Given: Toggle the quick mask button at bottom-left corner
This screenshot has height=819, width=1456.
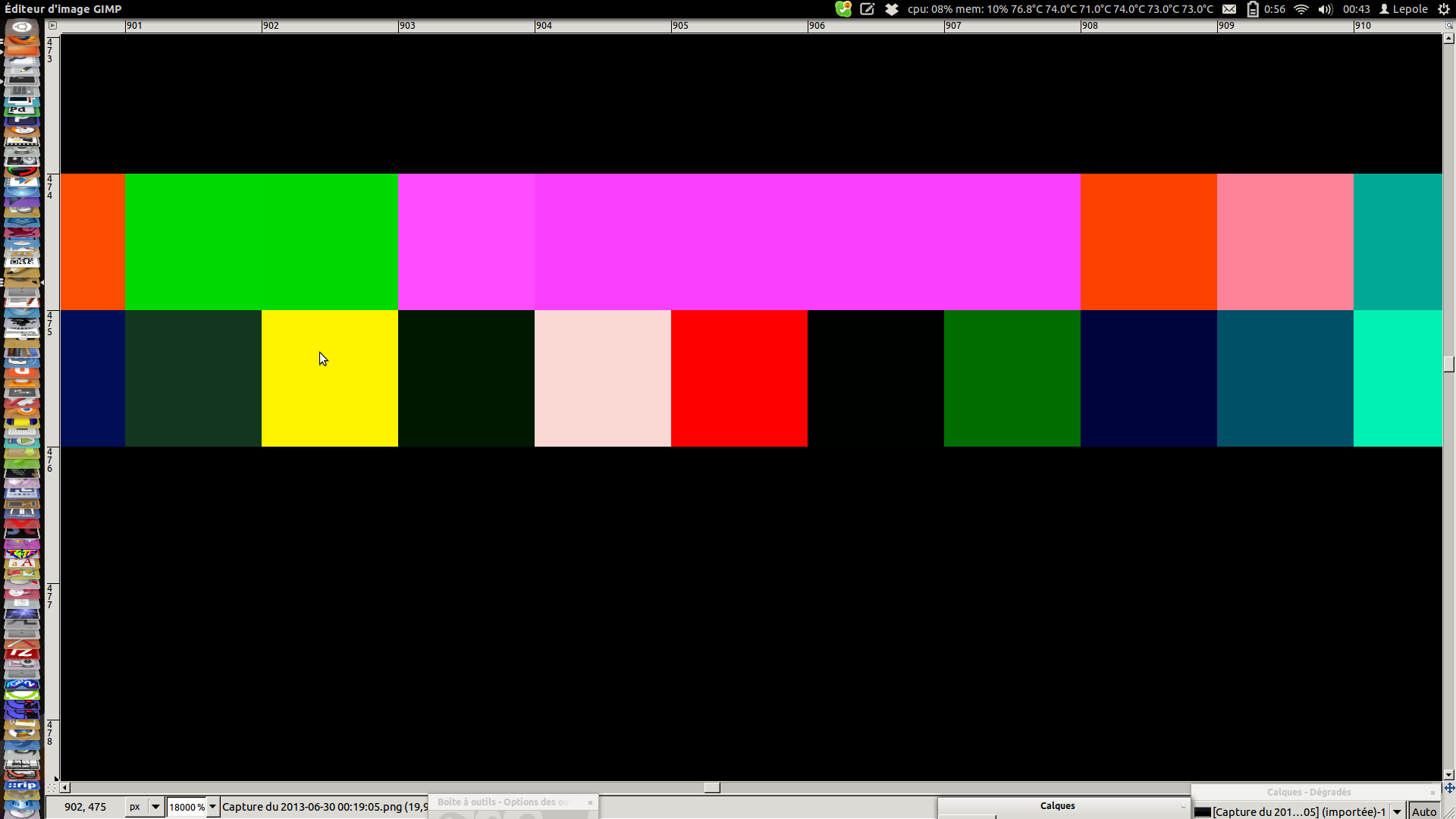Looking at the screenshot, I should pyautogui.click(x=52, y=788).
